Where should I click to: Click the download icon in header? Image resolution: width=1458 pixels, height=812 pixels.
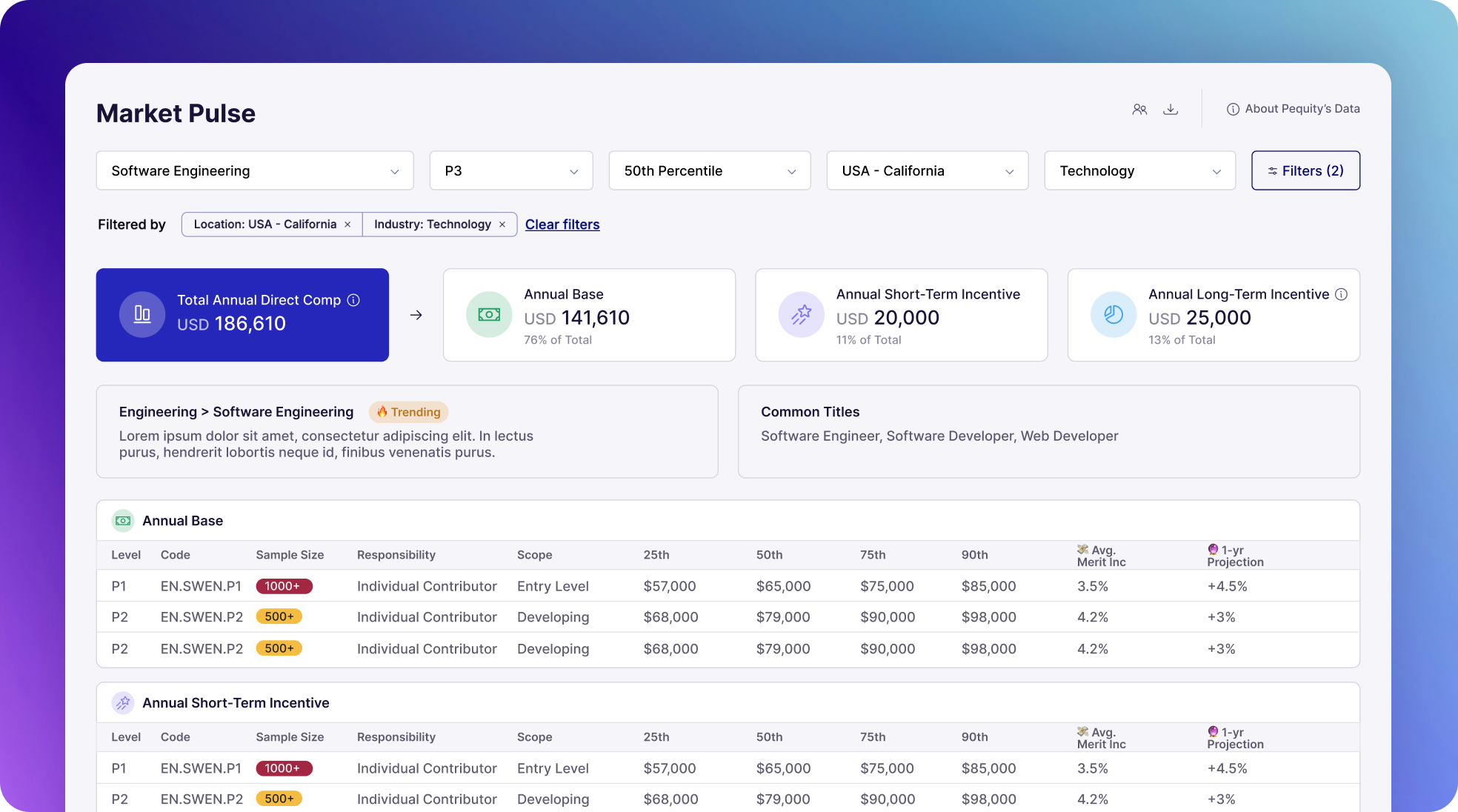point(1171,110)
